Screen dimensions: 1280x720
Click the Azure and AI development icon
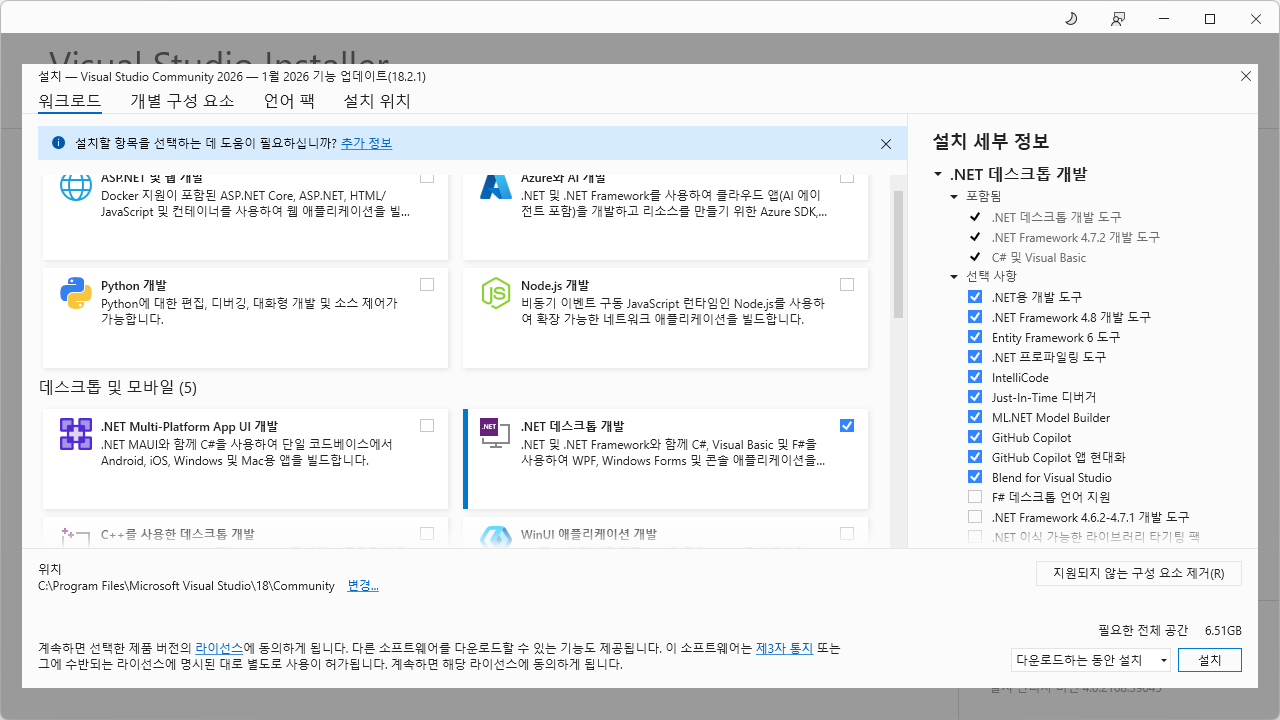click(x=496, y=188)
